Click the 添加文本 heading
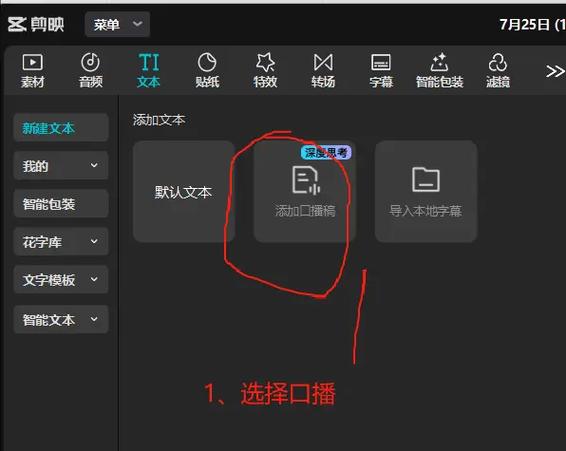This screenshot has height=451, width=566. [x=159, y=120]
